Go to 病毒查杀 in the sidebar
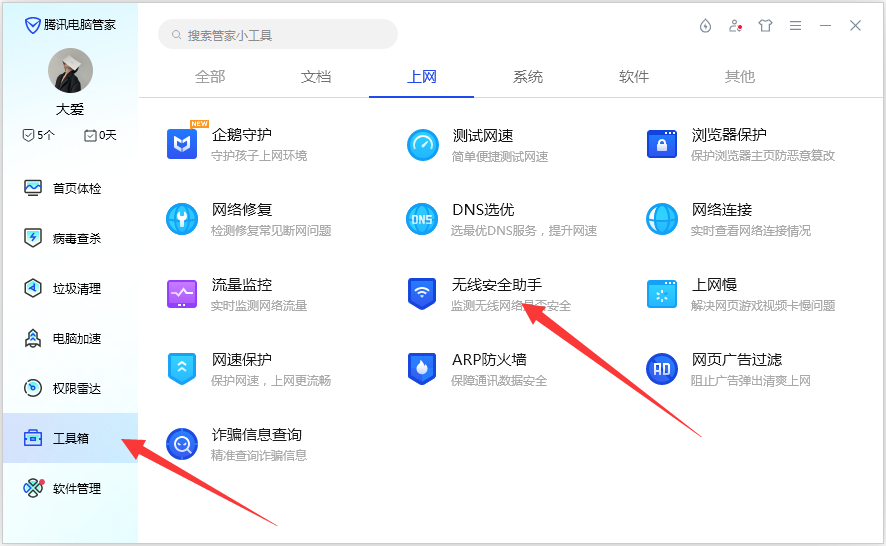This screenshot has height=546, width=886. pyautogui.click(x=71, y=239)
